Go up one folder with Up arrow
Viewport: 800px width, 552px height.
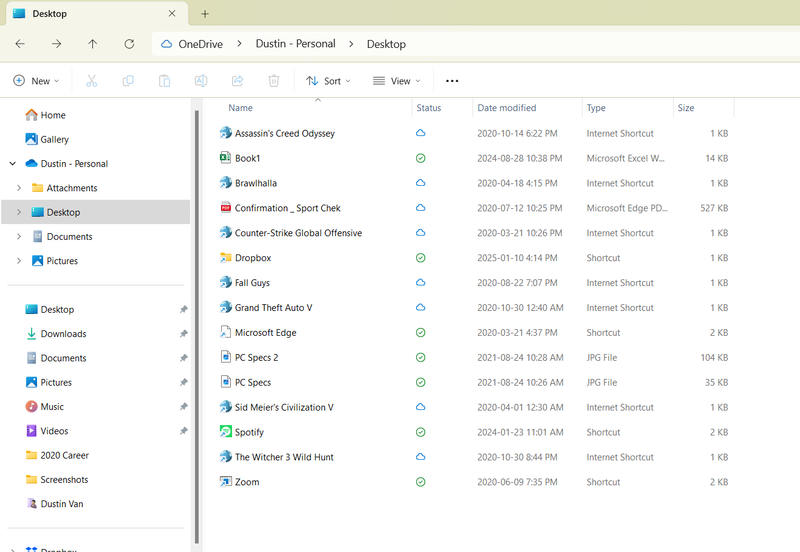click(x=92, y=44)
